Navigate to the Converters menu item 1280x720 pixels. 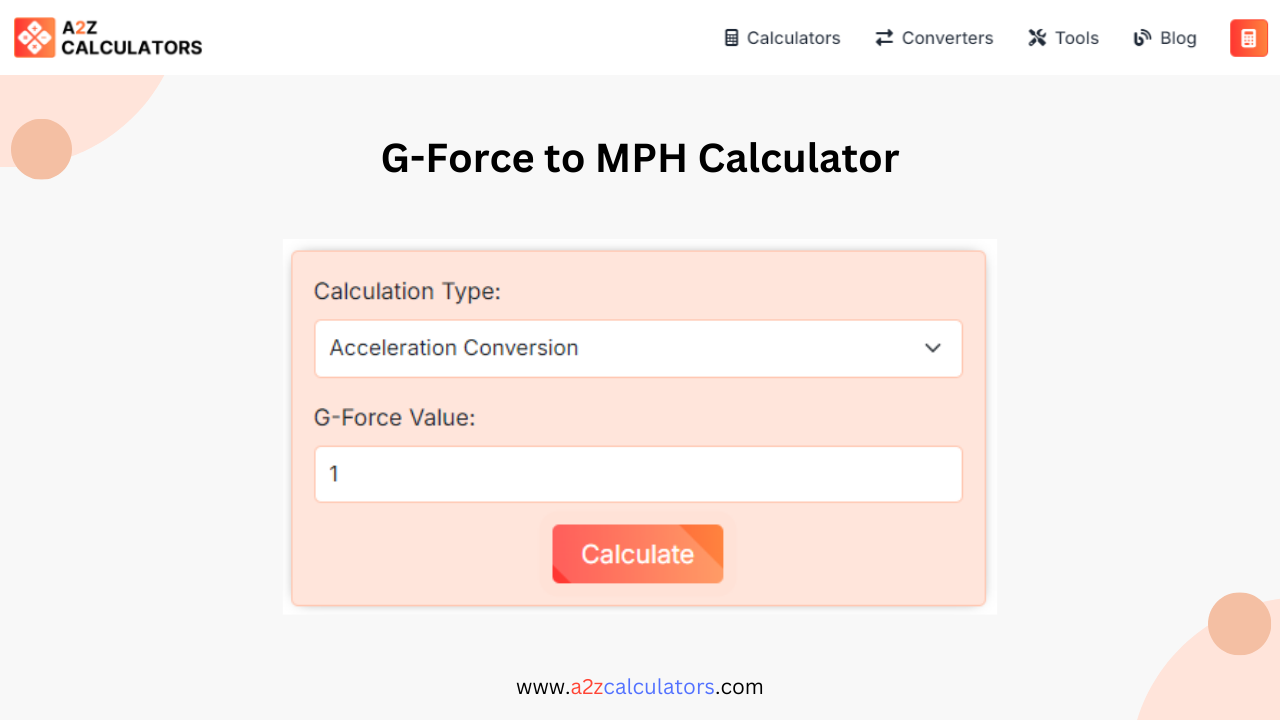click(934, 37)
